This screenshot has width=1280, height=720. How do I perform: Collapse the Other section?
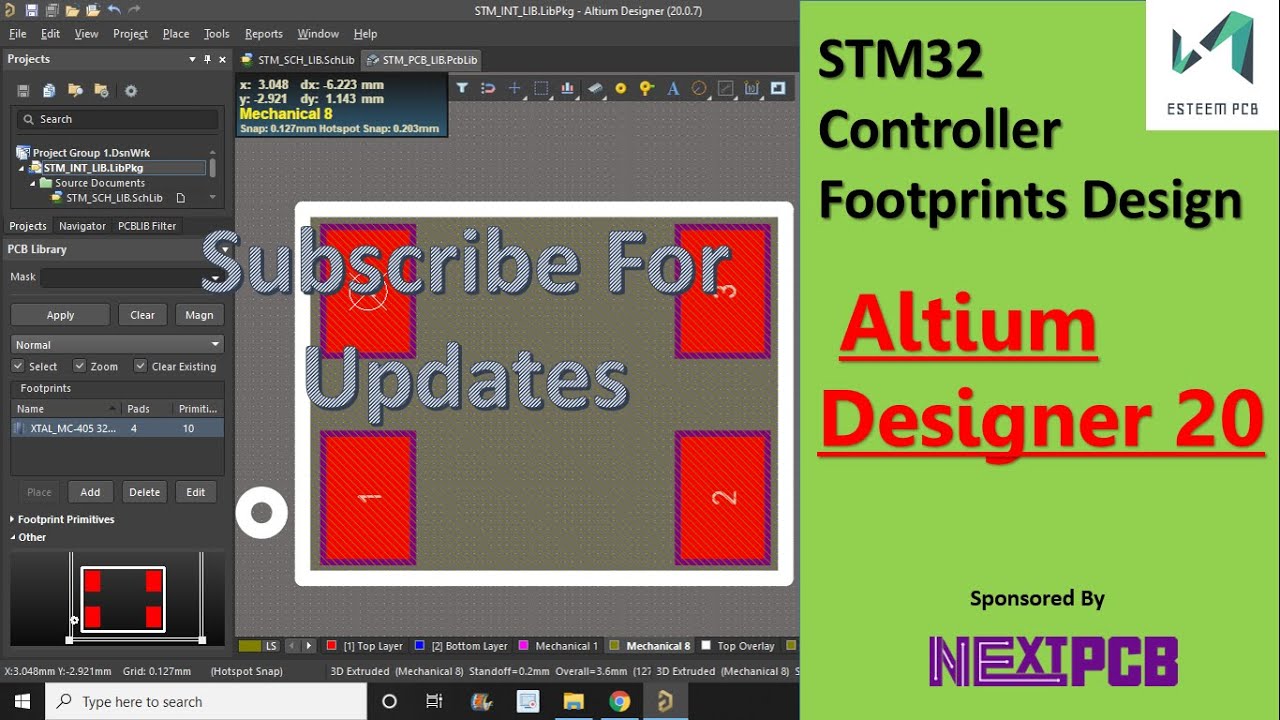[12, 537]
